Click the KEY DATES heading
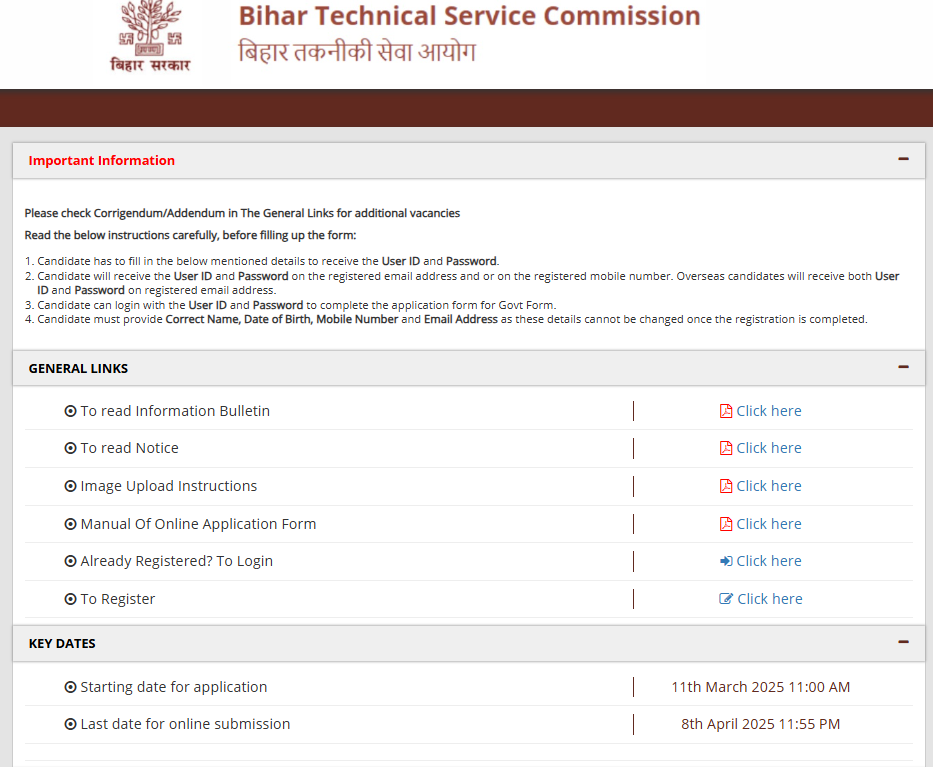 (62, 644)
